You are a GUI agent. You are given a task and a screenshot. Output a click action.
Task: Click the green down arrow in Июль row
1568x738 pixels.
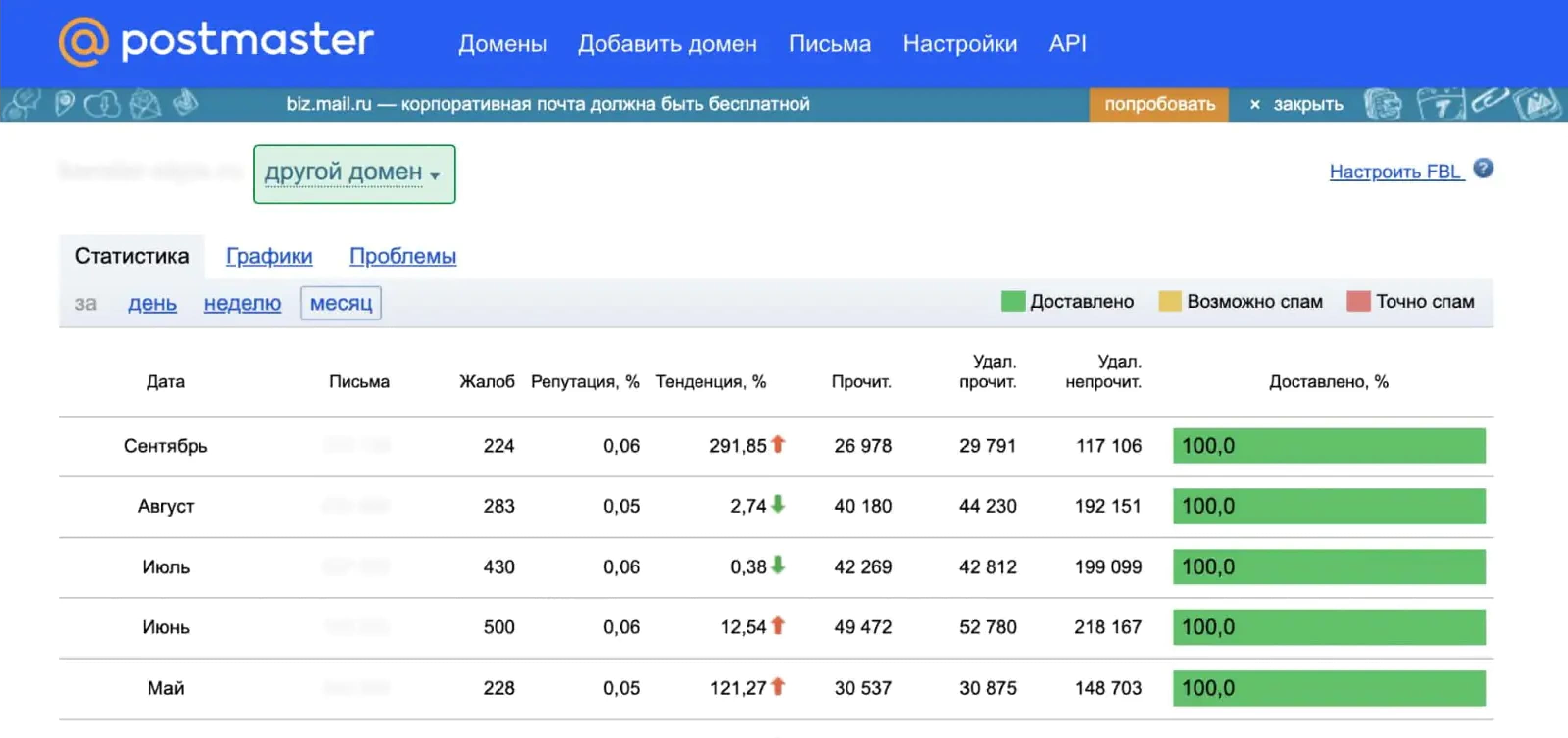coord(778,565)
